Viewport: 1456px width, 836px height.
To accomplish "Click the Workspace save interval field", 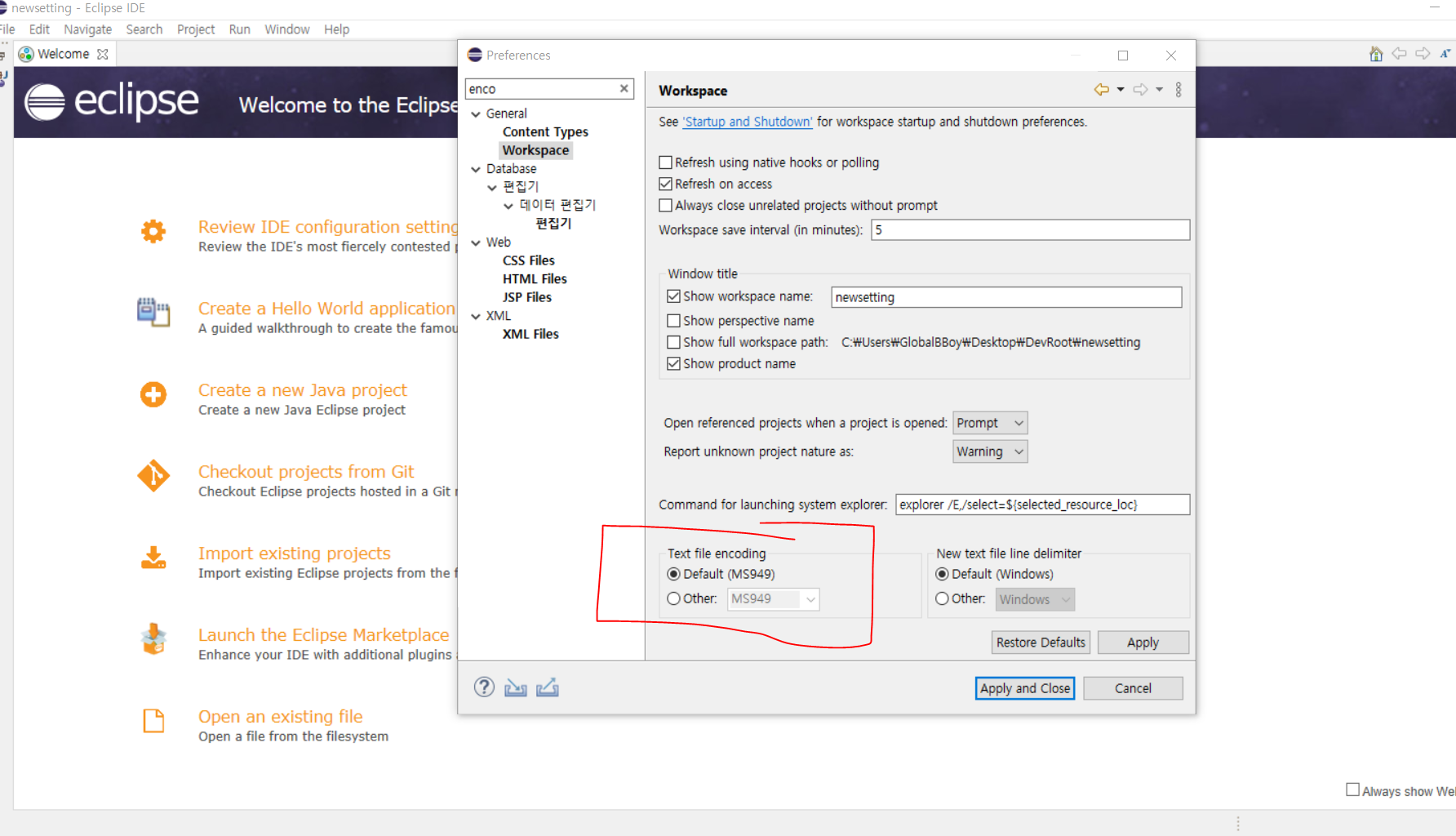I will [x=1030, y=229].
